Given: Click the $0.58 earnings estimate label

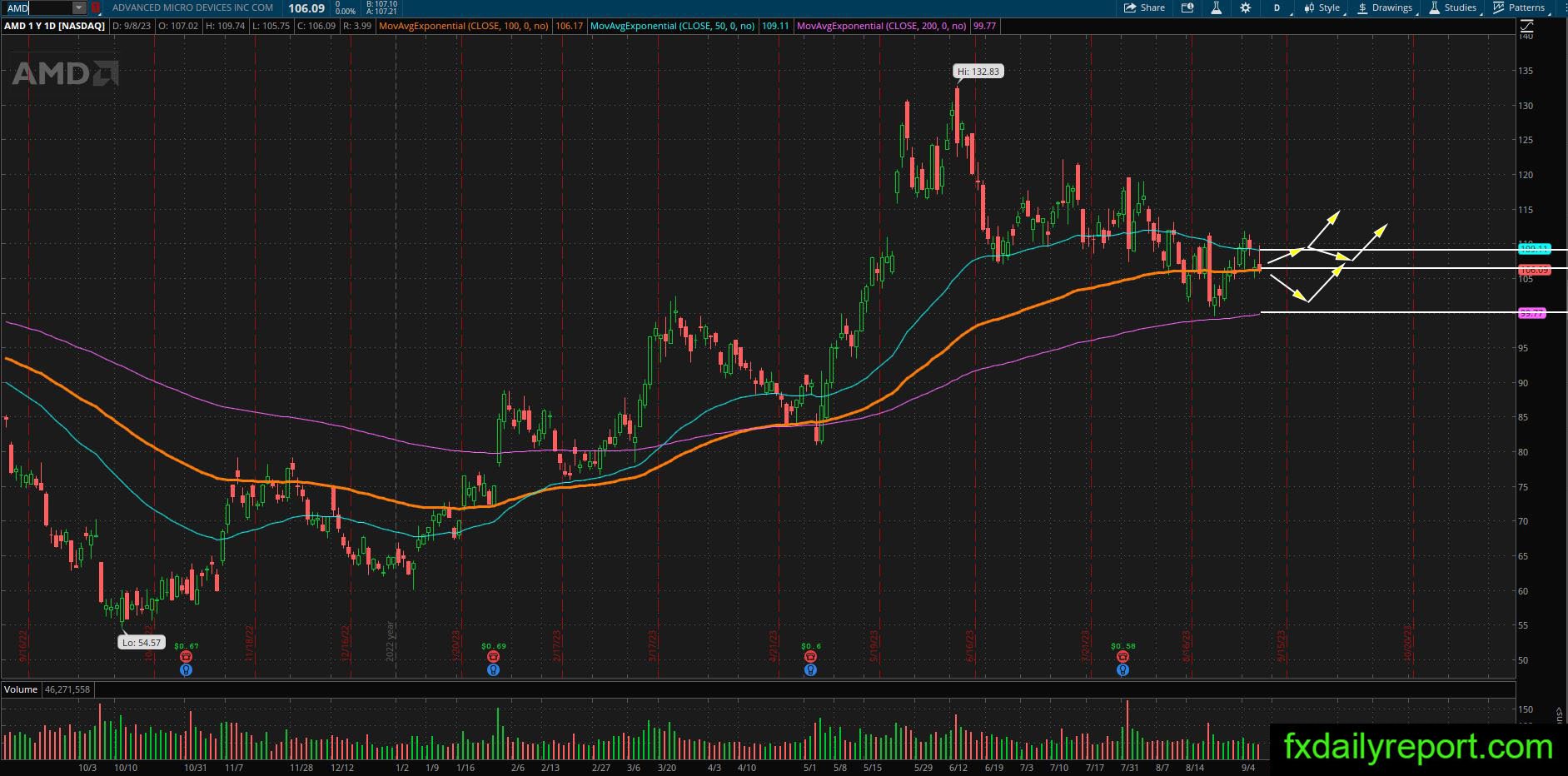Looking at the screenshot, I should [1123, 646].
